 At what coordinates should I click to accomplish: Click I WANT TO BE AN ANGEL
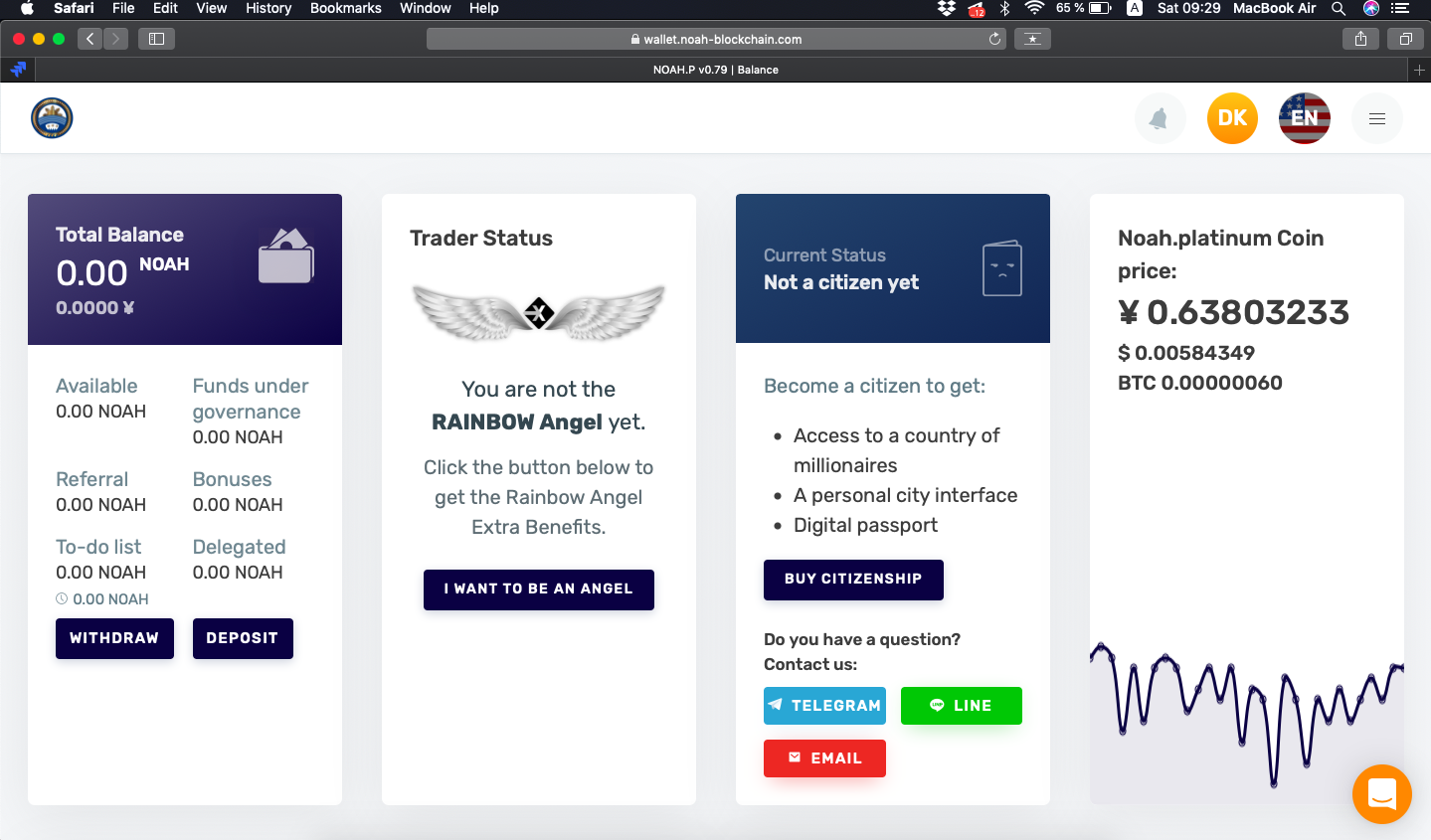tap(539, 589)
